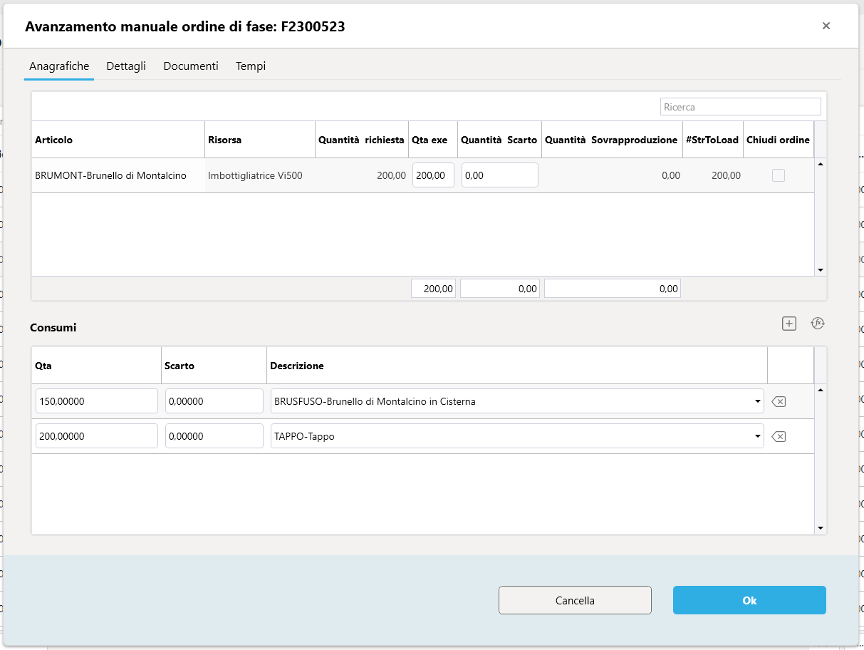Screen dimensions: 864x650
Task: Open the TAPPO-Tappo description dropdown
Action: (x=758, y=437)
